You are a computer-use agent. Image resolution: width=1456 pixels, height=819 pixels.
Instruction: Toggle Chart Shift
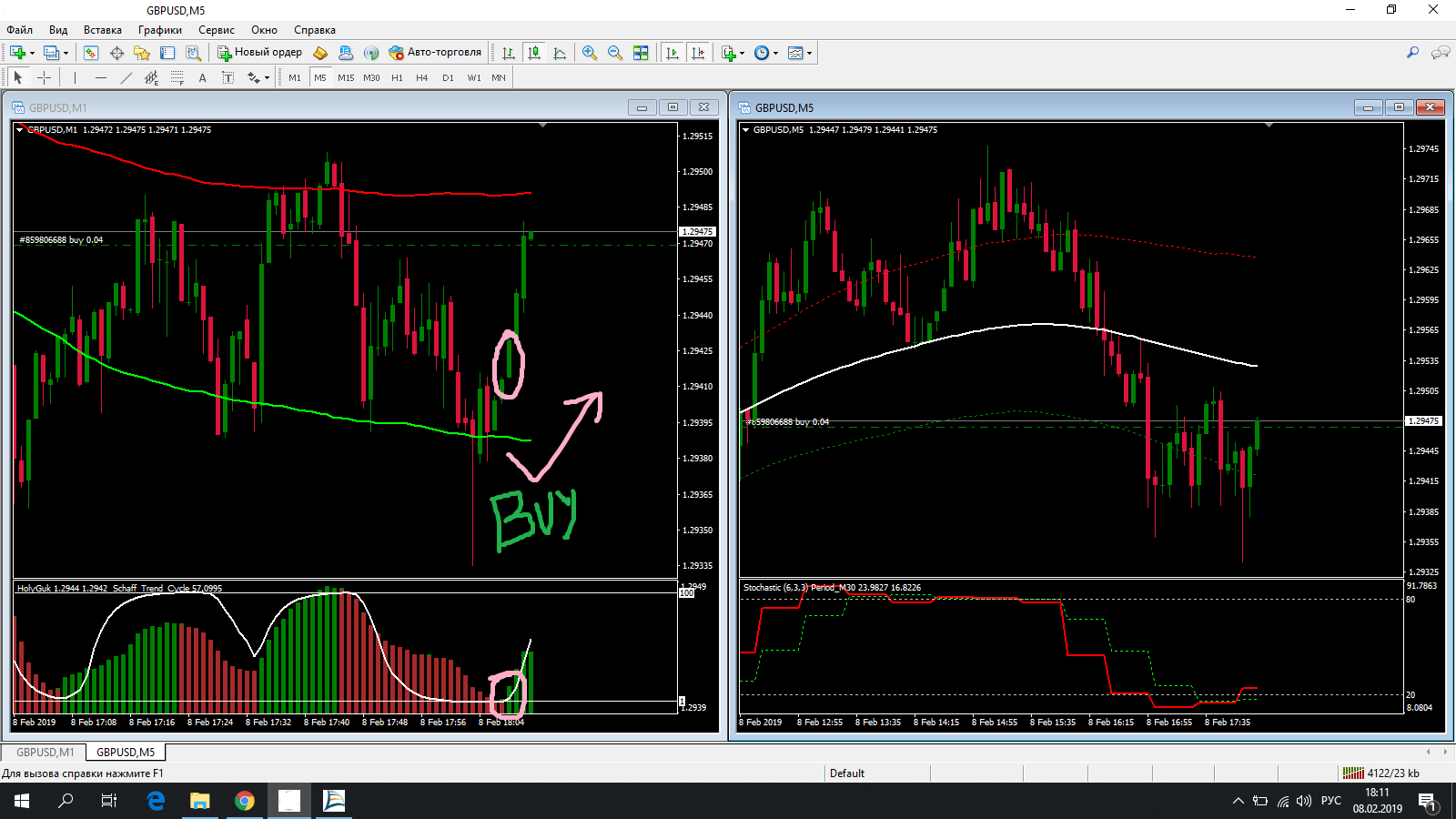pyautogui.click(x=698, y=53)
